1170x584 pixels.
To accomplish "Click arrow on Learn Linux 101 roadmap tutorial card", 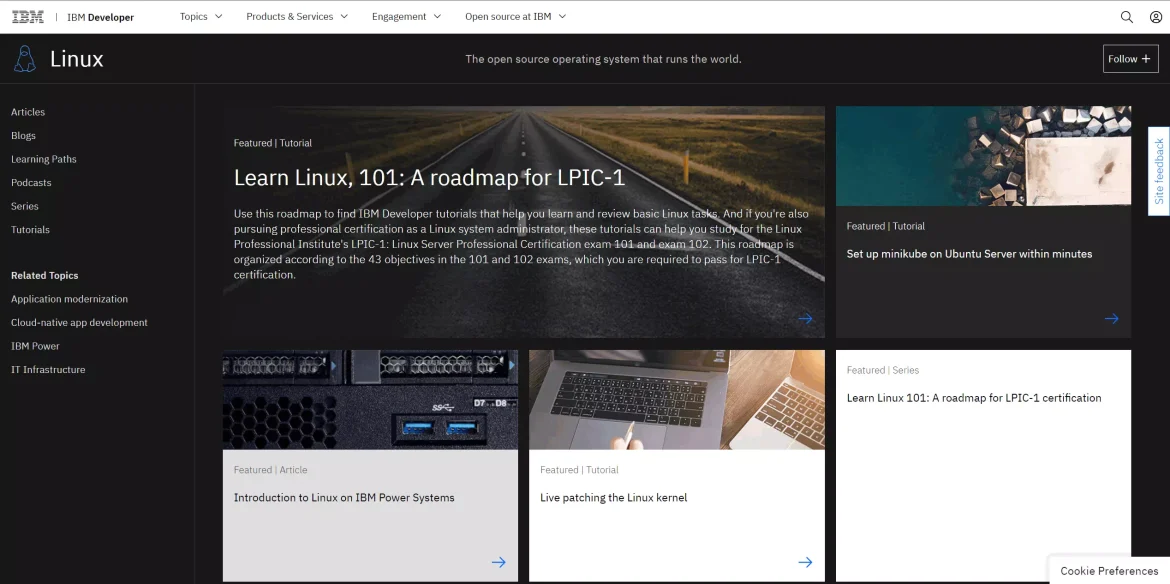I will coord(805,318).
